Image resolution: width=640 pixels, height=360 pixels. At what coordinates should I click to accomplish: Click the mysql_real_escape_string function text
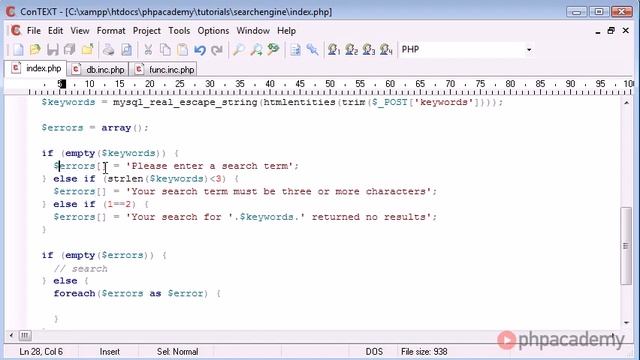[185, 102]
